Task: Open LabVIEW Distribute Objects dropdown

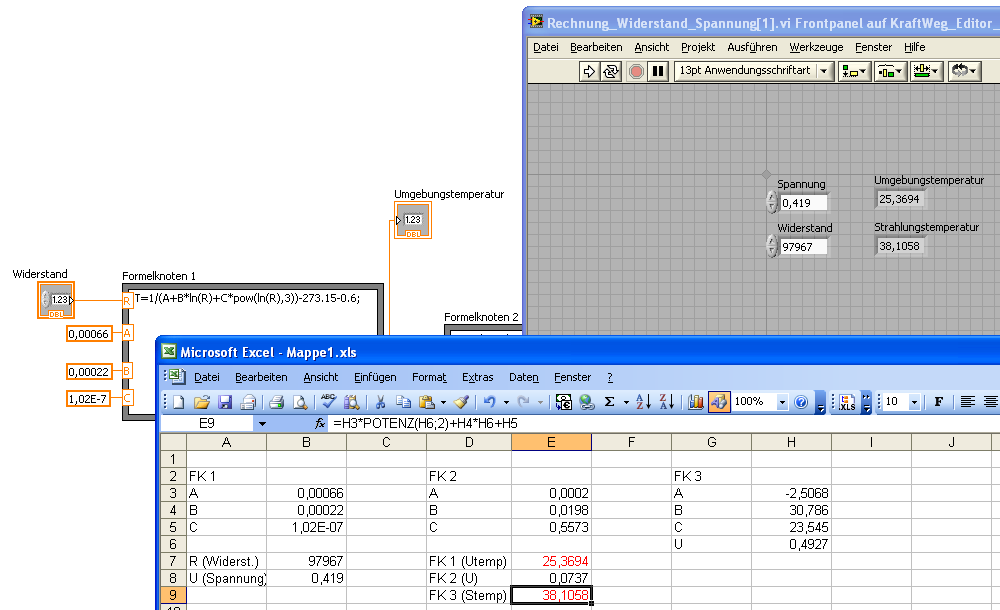Action: (890, 71)
